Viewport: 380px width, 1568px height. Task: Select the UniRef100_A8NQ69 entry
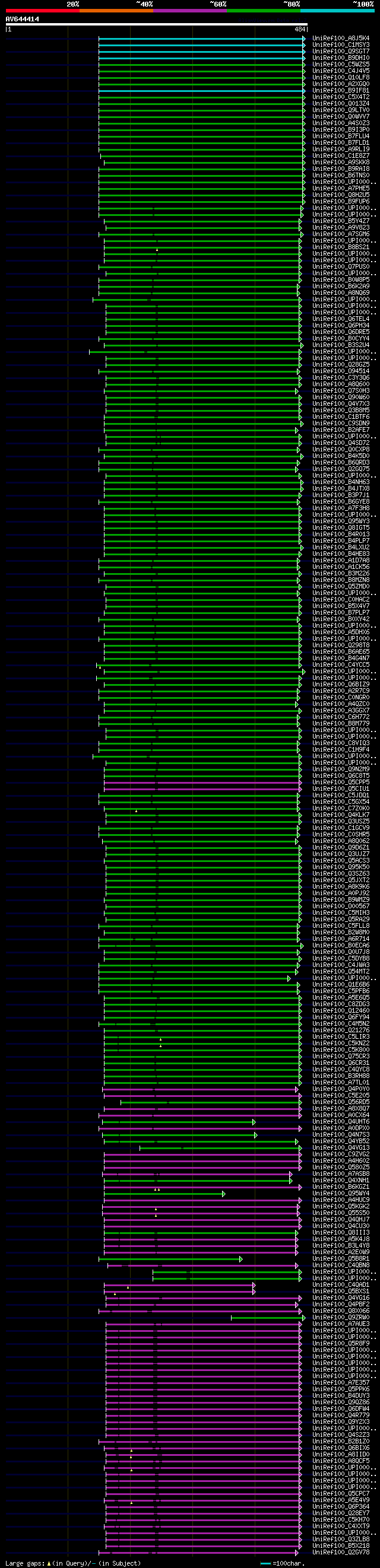click(341, 293)
